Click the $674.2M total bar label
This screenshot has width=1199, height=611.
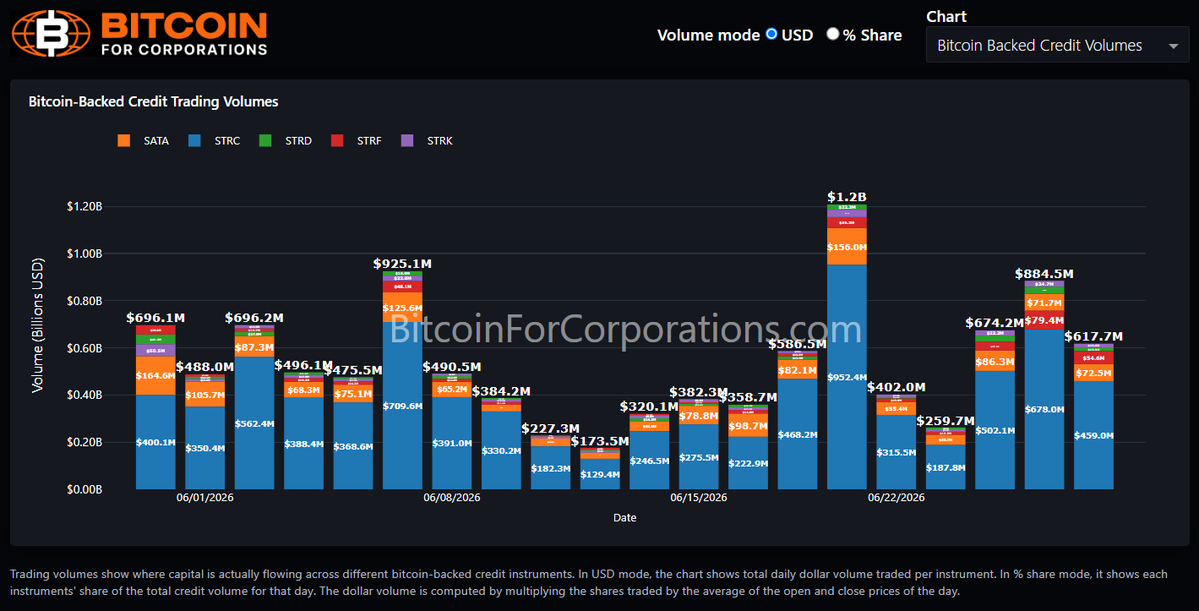coord(995,323)
